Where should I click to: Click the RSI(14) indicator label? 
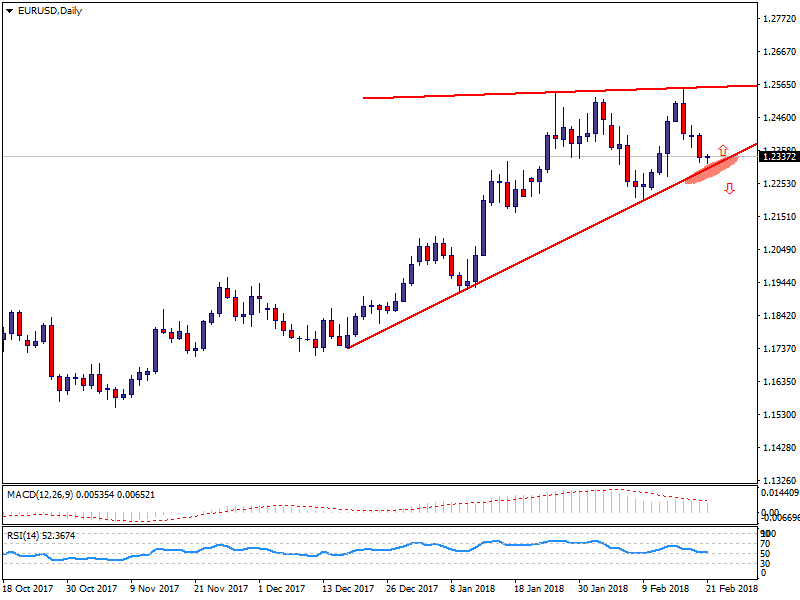tap(23, 536)
